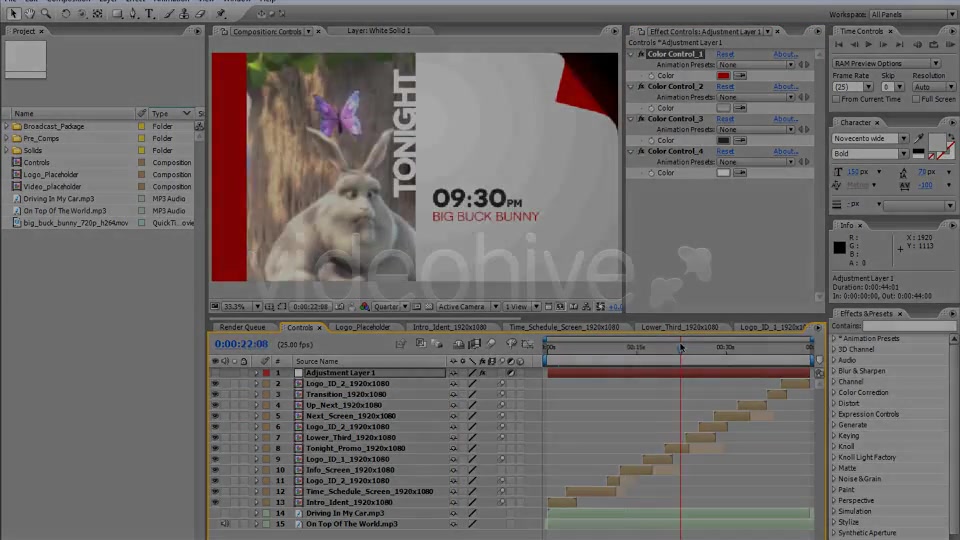Expand the Color Correction effects category
This screenshot has height=540, width=960.
tap(834, 393)
